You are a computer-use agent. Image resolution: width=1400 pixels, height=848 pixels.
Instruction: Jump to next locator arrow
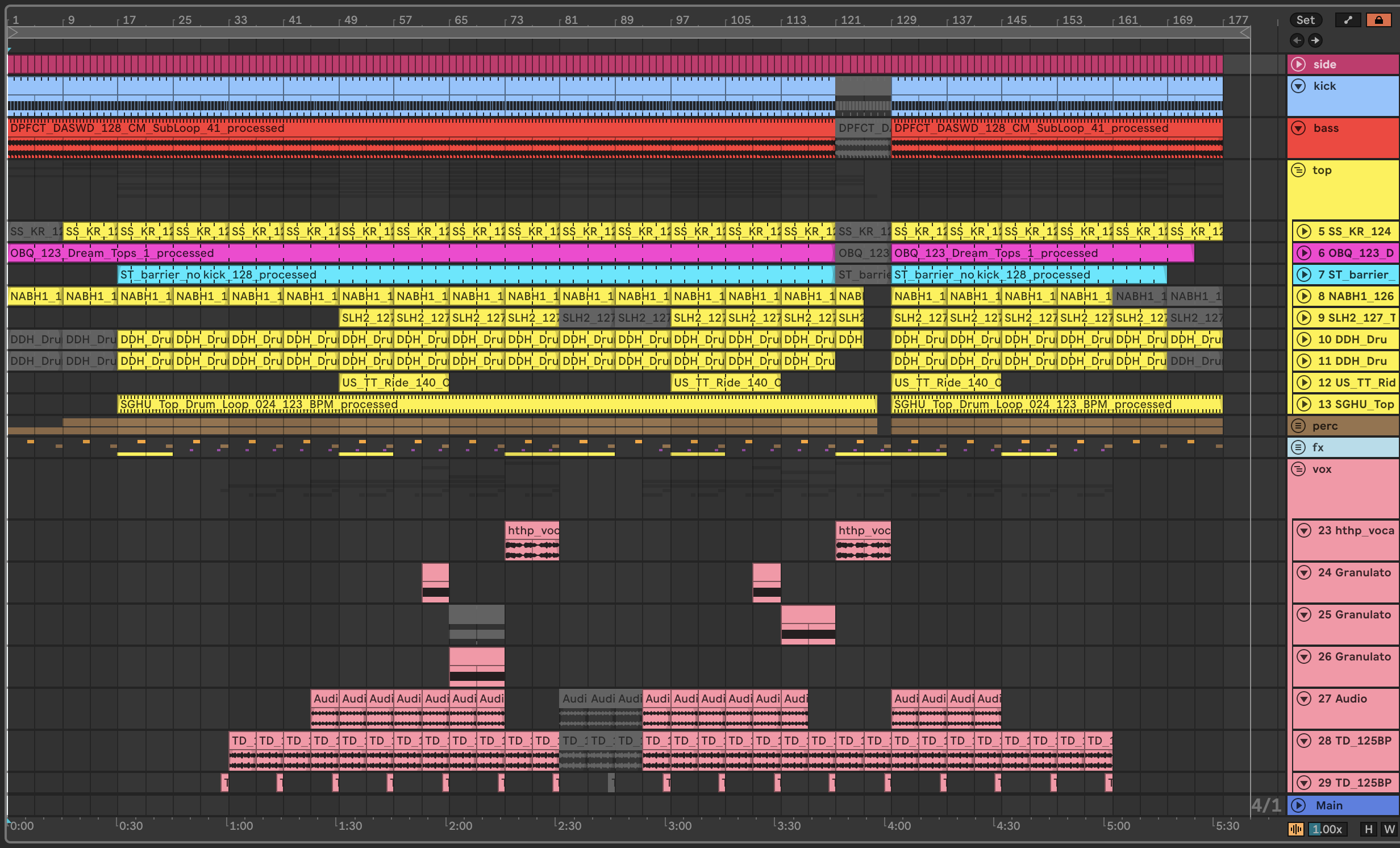pos(1315,40)
